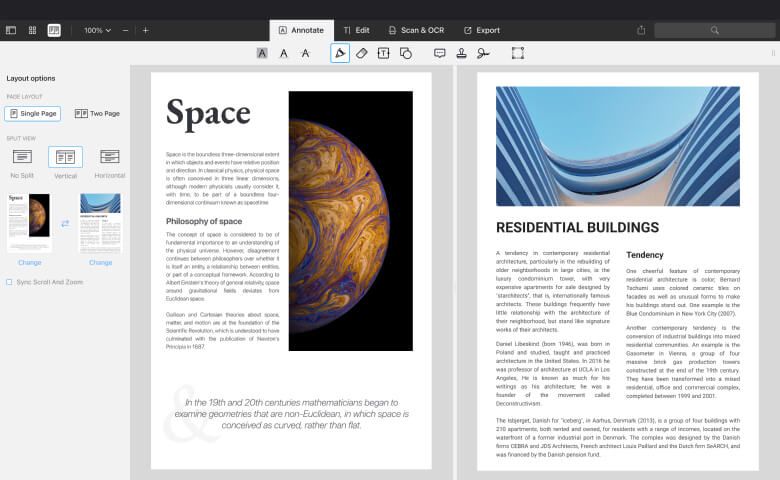Screen dimensions: 780x480
Task: Open the stamp tool
Action: click(x=461, y=53)
